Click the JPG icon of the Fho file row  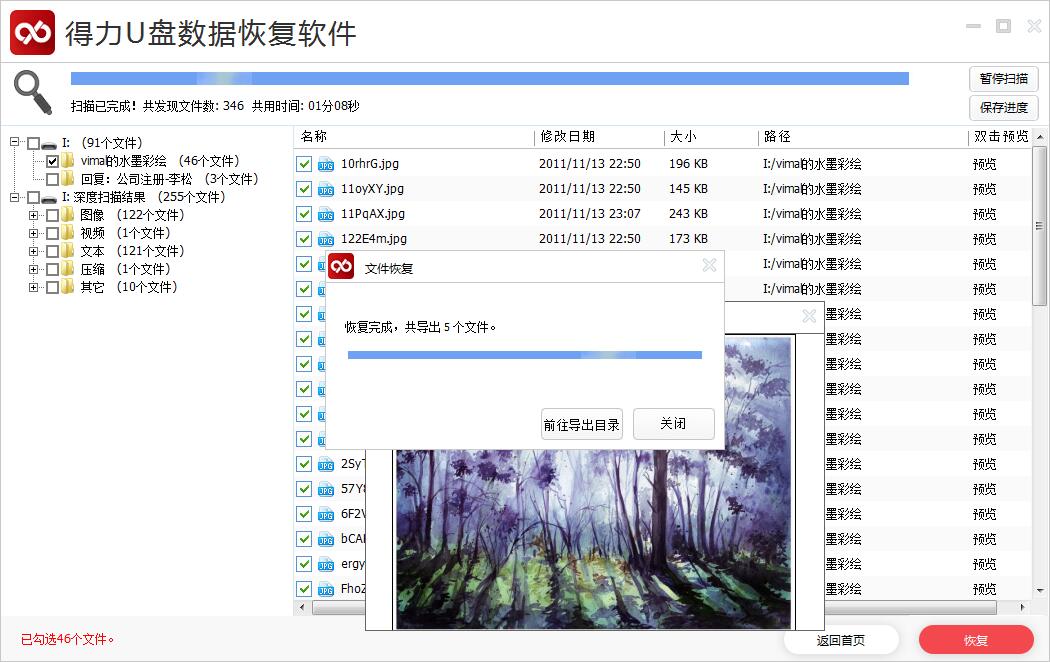coord(326,589)
